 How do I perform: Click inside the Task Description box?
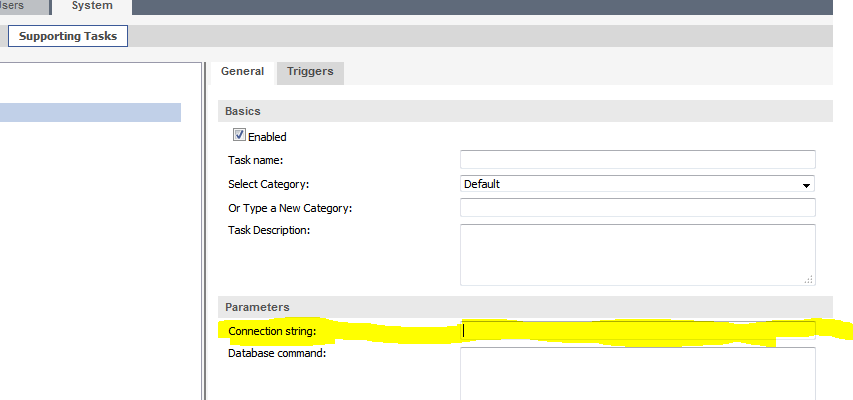coord(637,254)
